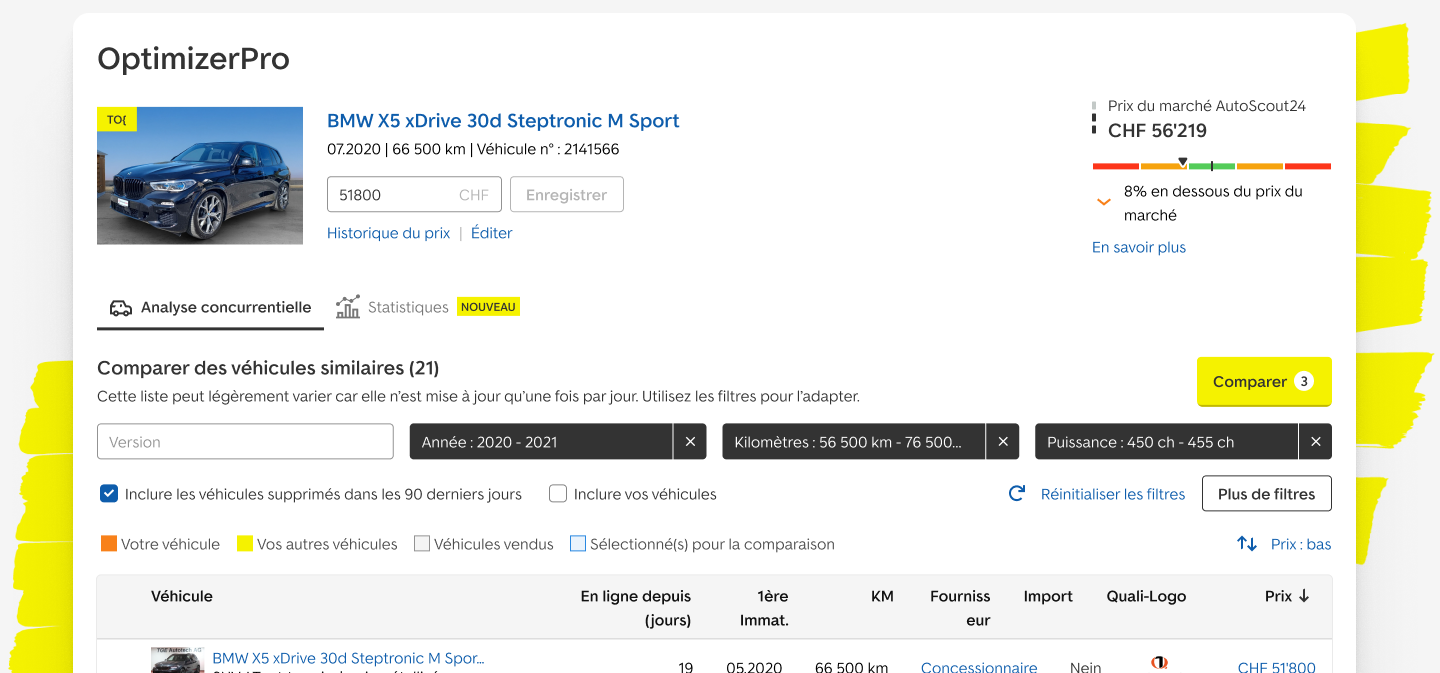Click the Version search field

(x=245, y=442)
